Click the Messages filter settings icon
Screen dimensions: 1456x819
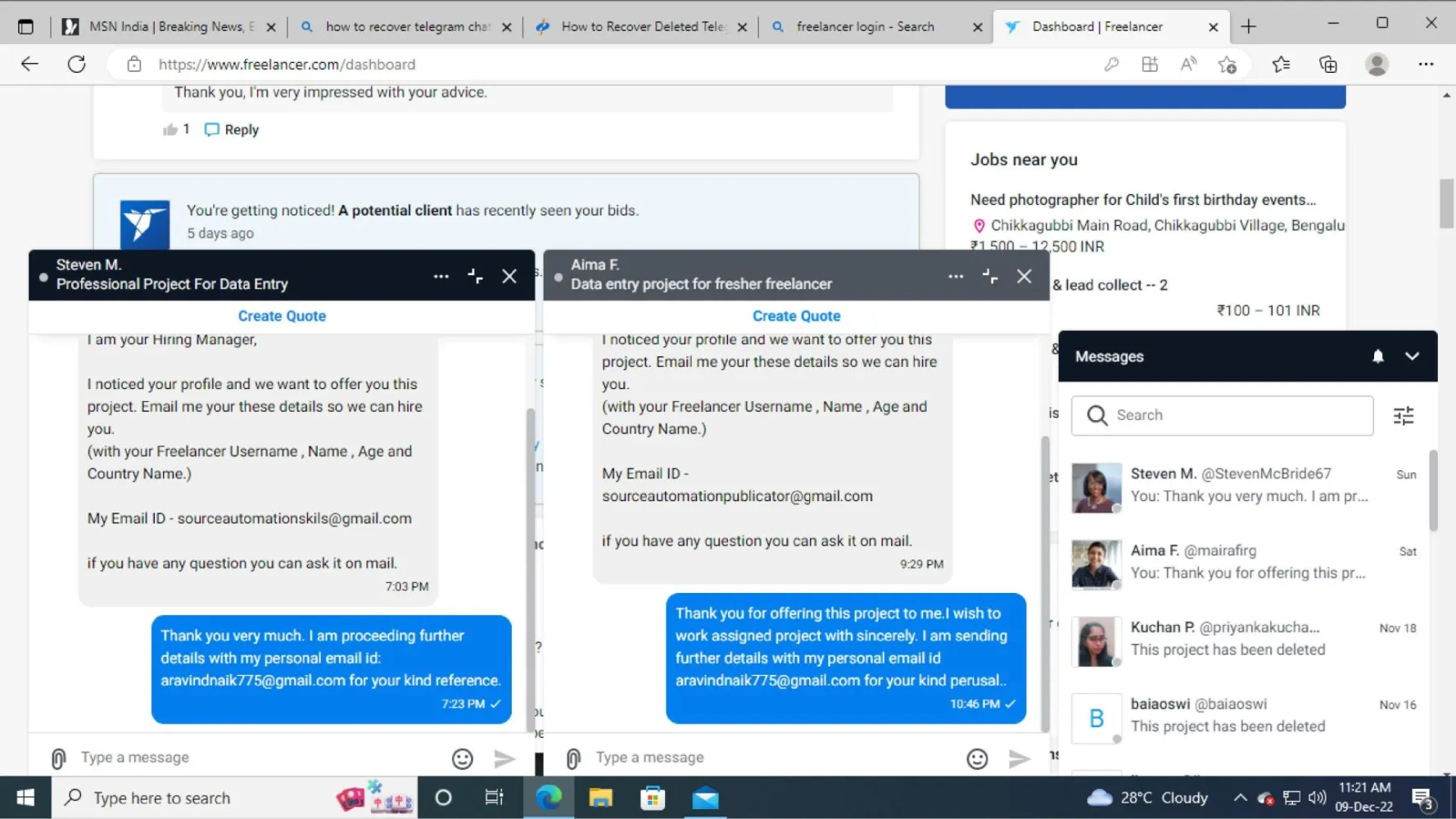(1404, 416)
